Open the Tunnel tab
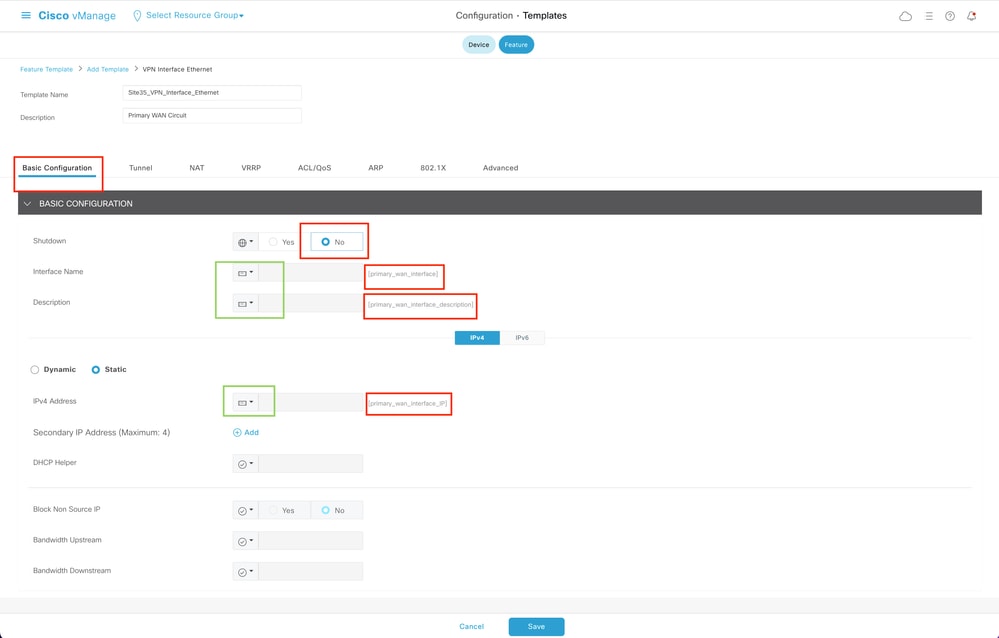Screen dimensions: 999x638 (x=140, y=168)
